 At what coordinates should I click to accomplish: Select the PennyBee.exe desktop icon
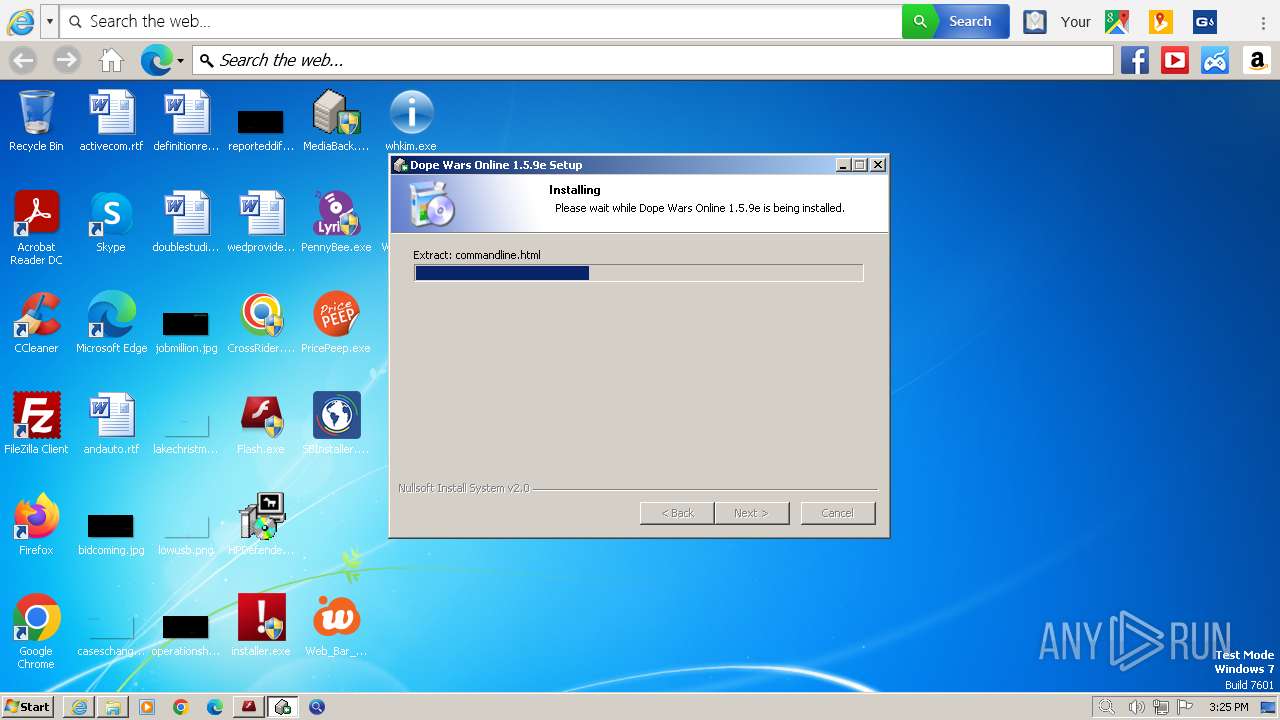coord(336,222)
